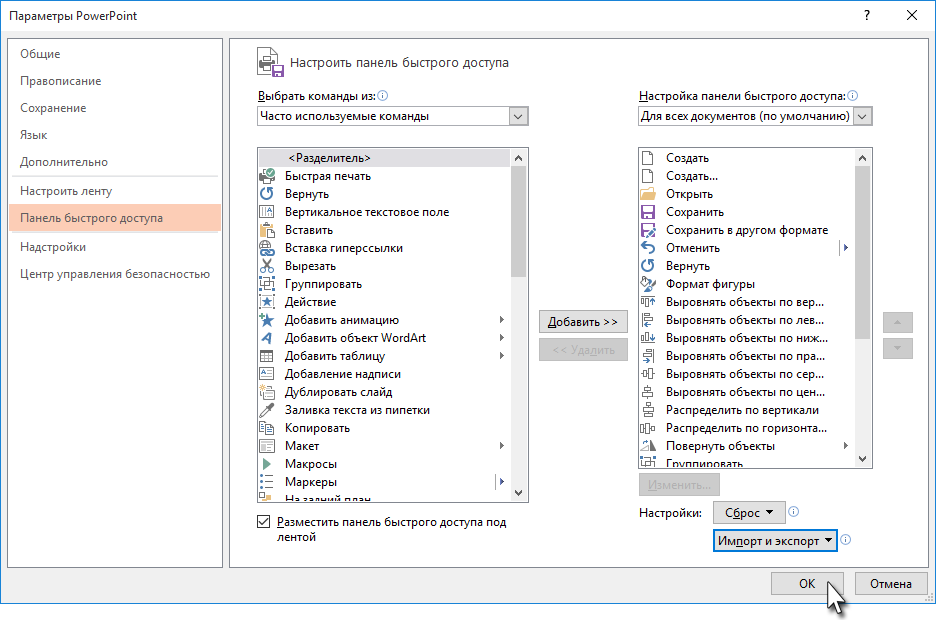Switch to the Правописание category
The height and width of the screenshot is (620, 936).
tap(115, 81)
